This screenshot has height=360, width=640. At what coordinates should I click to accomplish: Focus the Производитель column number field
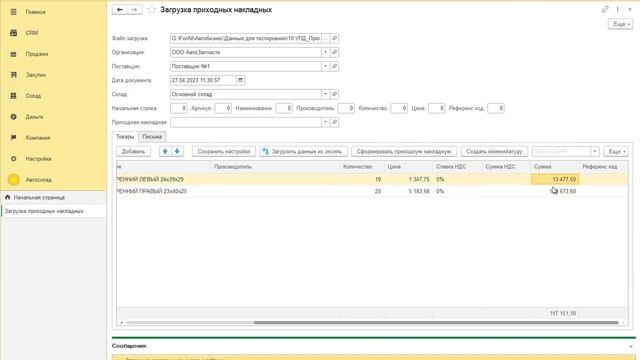346,108
